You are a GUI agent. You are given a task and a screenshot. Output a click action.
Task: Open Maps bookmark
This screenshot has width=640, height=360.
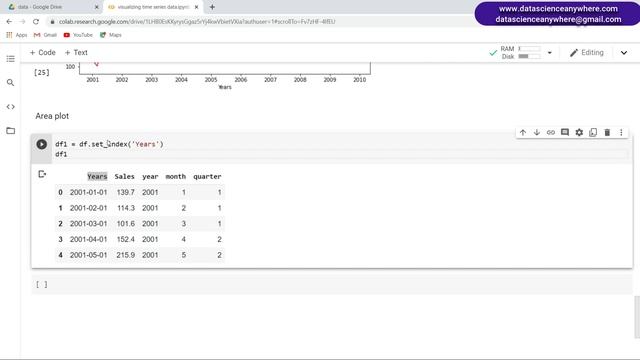point(111,35)
